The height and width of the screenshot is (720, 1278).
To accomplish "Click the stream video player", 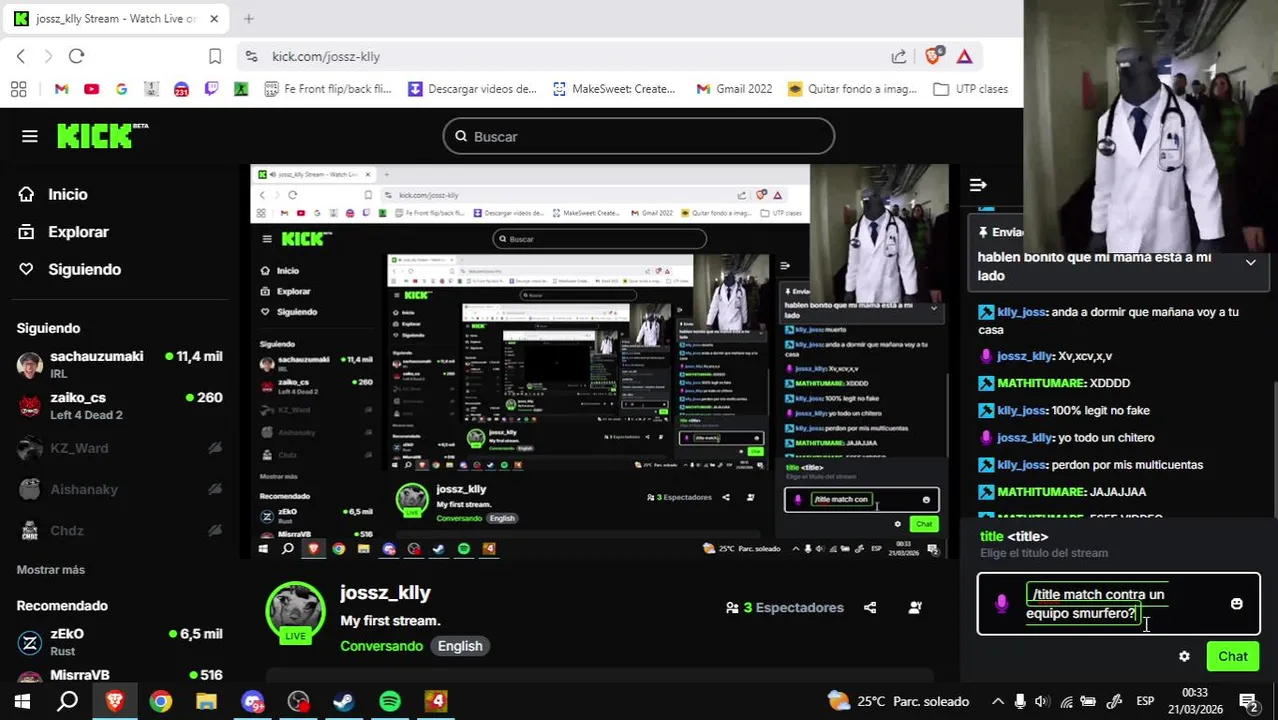I will [599, 361].
